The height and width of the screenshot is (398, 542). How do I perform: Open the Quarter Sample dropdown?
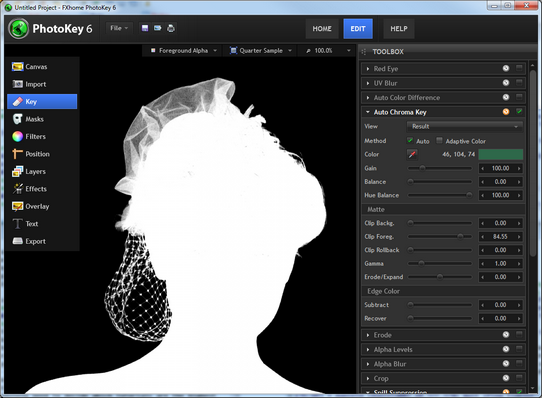tap(261, 50)
